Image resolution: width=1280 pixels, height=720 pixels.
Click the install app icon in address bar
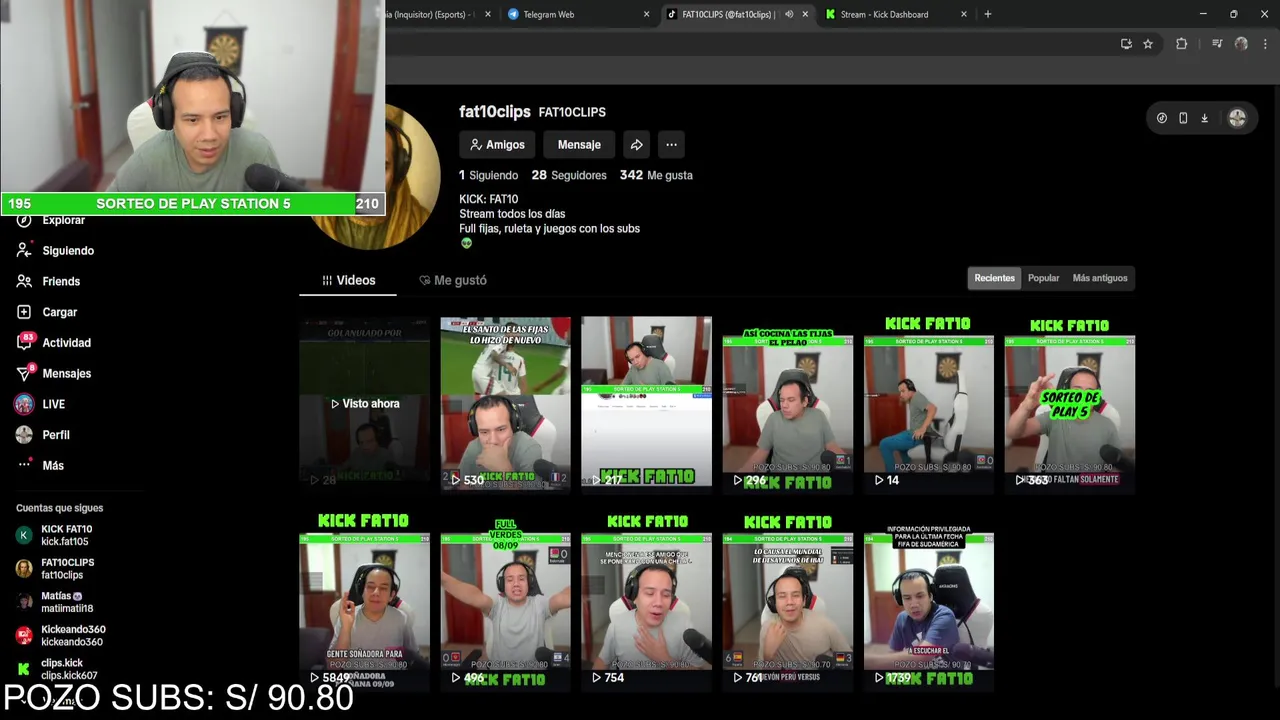pyautogui.click(x=1126, y=44)
